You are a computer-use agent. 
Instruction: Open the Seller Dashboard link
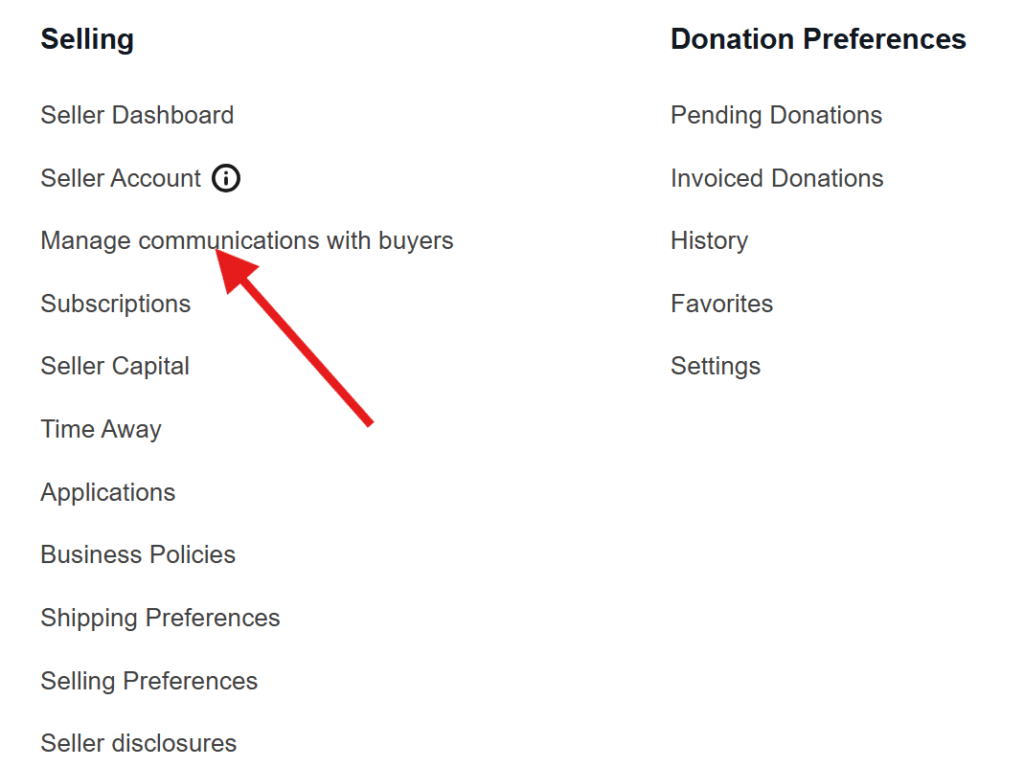[x=137, y=115]
